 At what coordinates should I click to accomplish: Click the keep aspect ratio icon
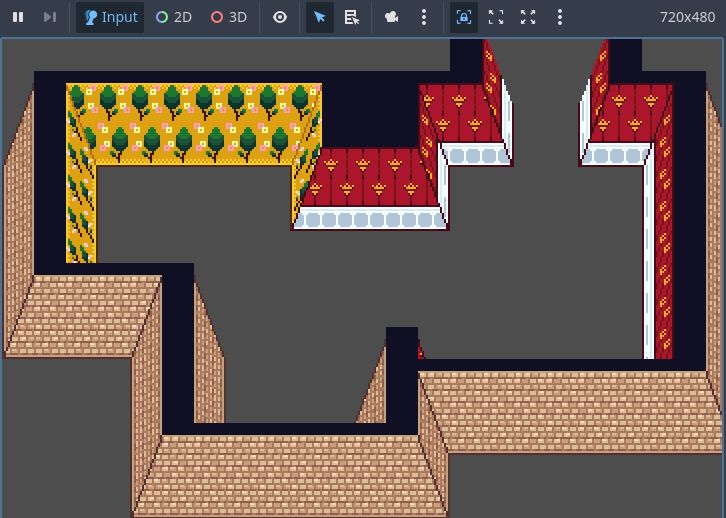coord(496,17)
